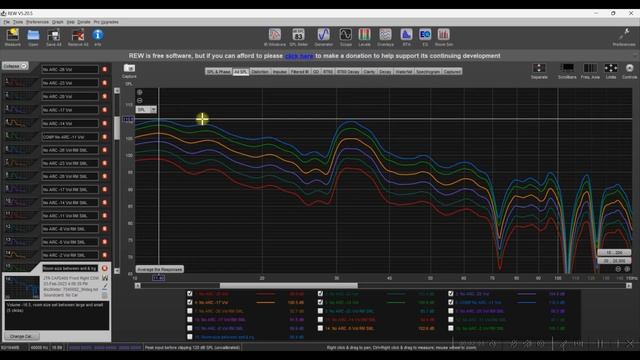Click the horizontal frequency scrollbar thumb
Screen dimensions: 640x360
click(x=289, y=286)
